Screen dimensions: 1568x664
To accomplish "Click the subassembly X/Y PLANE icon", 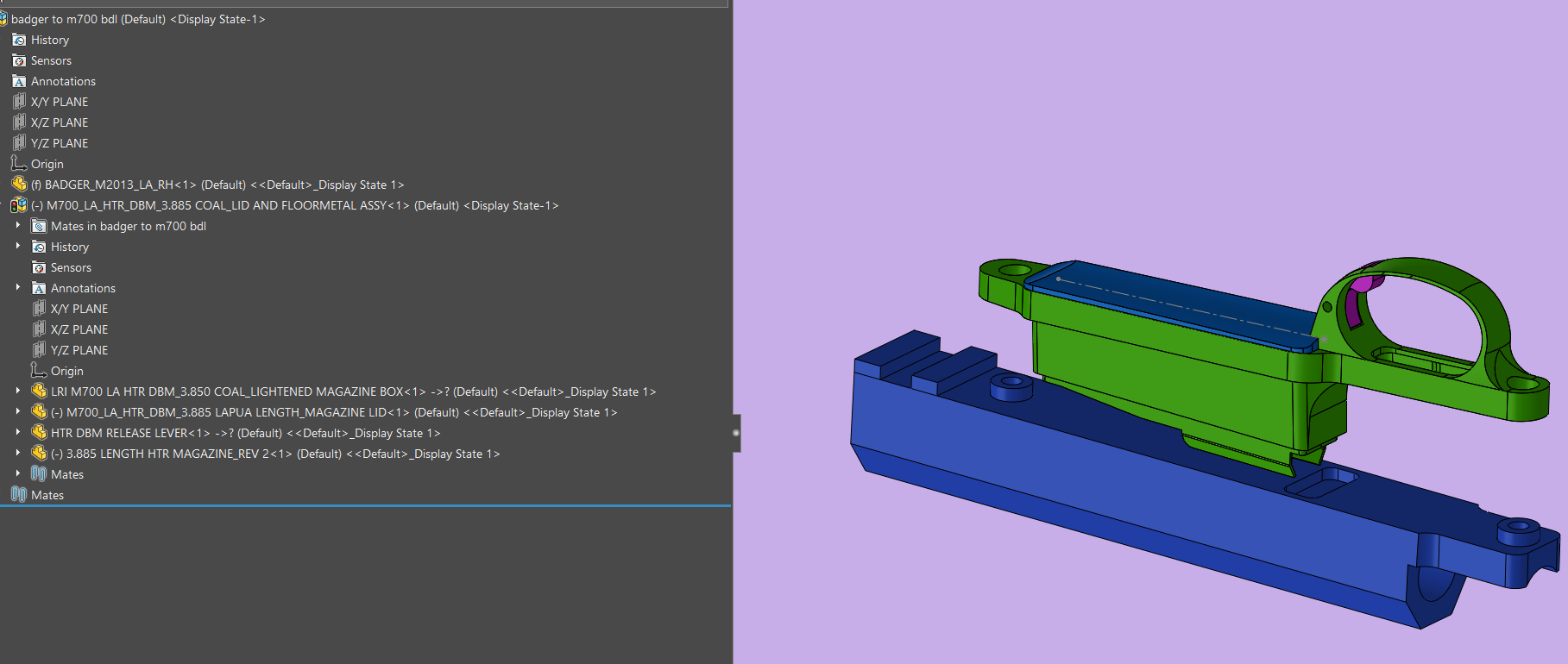I will tap(39, 309).
